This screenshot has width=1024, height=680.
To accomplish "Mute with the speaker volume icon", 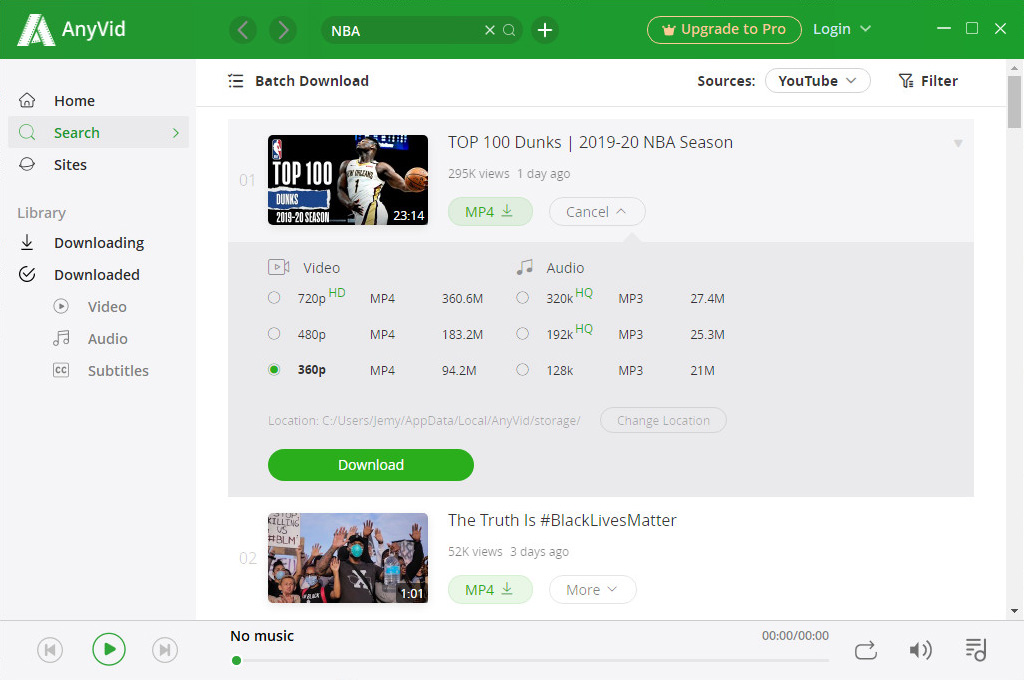I will 920,650.
